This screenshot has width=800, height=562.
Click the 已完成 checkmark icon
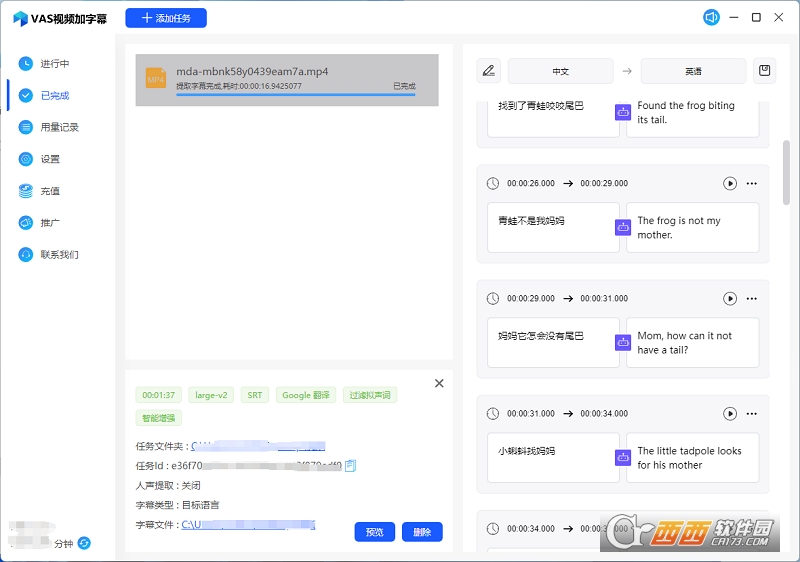26,95
